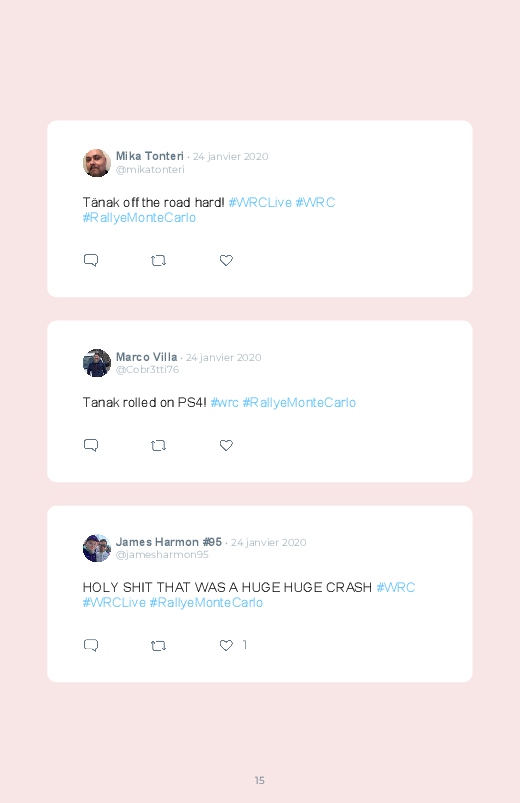The width and height of the screenshot is (520, 803).
Task: Open Marco Villa's profile avatar
Action: (x=97, y=363)
